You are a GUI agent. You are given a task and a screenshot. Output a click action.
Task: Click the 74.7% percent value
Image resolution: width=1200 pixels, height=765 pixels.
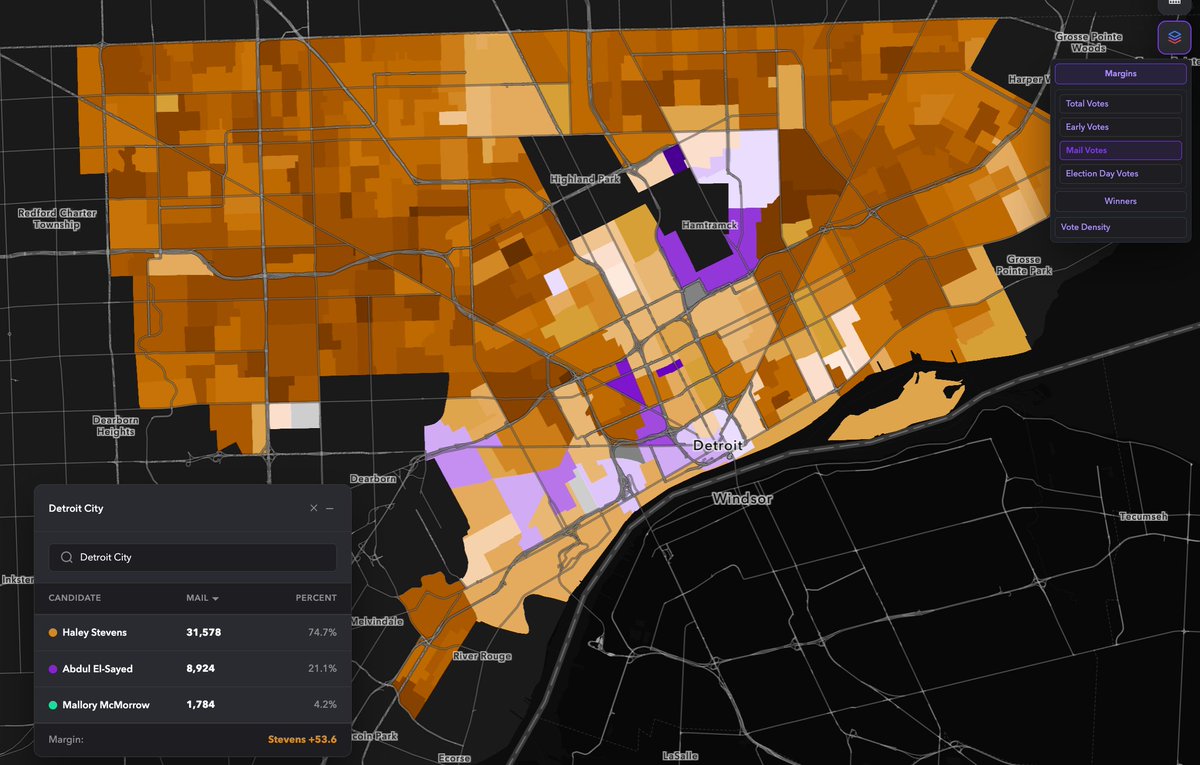tap(322, 633)
